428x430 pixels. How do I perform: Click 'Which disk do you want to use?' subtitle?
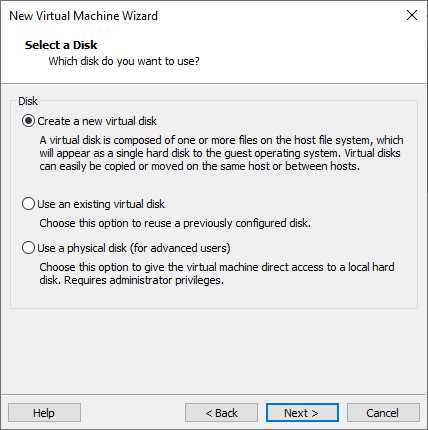click(124, 61)
